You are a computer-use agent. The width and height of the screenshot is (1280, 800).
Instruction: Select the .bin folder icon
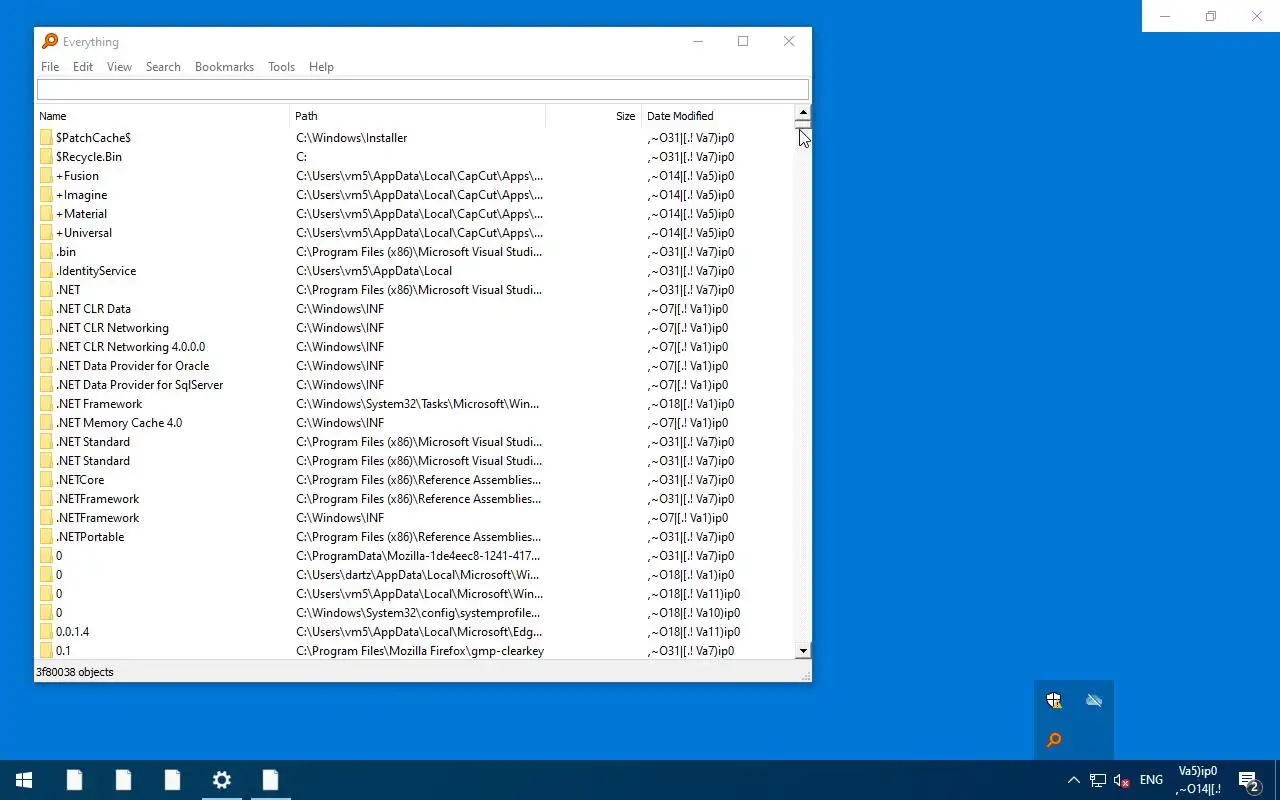[46, 252]
